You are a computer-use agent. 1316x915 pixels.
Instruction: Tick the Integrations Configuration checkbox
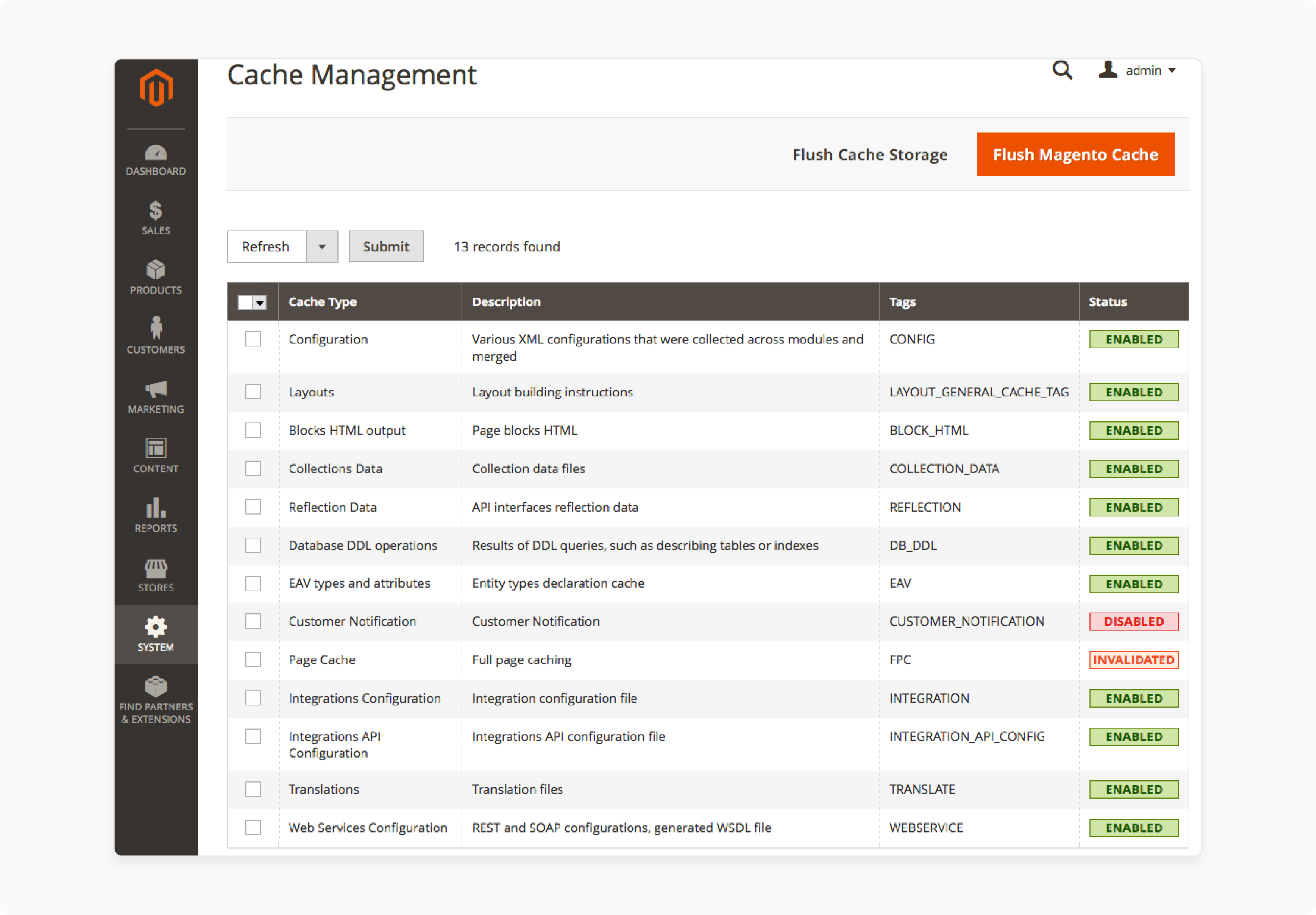click(x=253, y=698)
